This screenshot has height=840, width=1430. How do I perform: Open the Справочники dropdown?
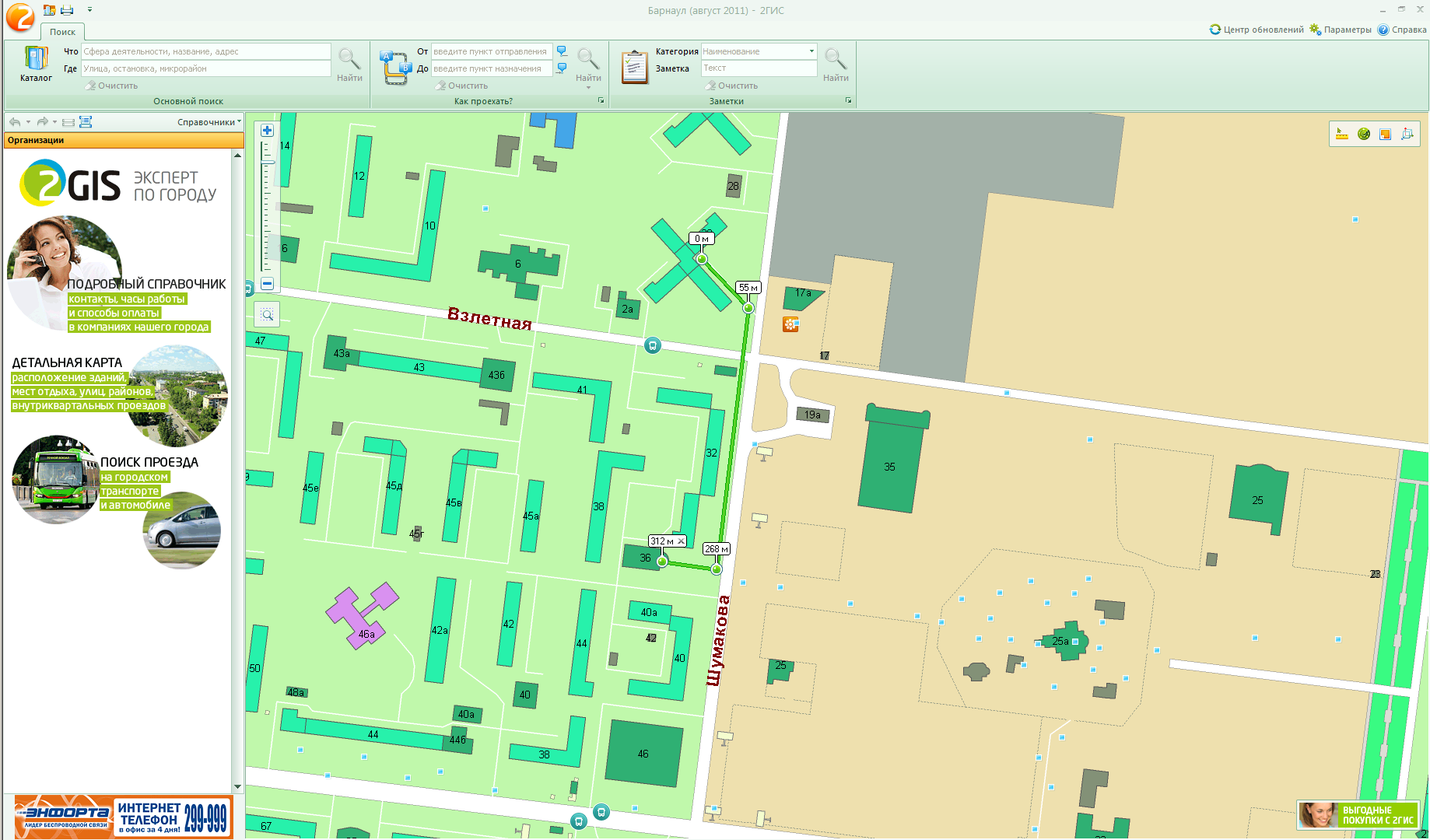point(209,122)
